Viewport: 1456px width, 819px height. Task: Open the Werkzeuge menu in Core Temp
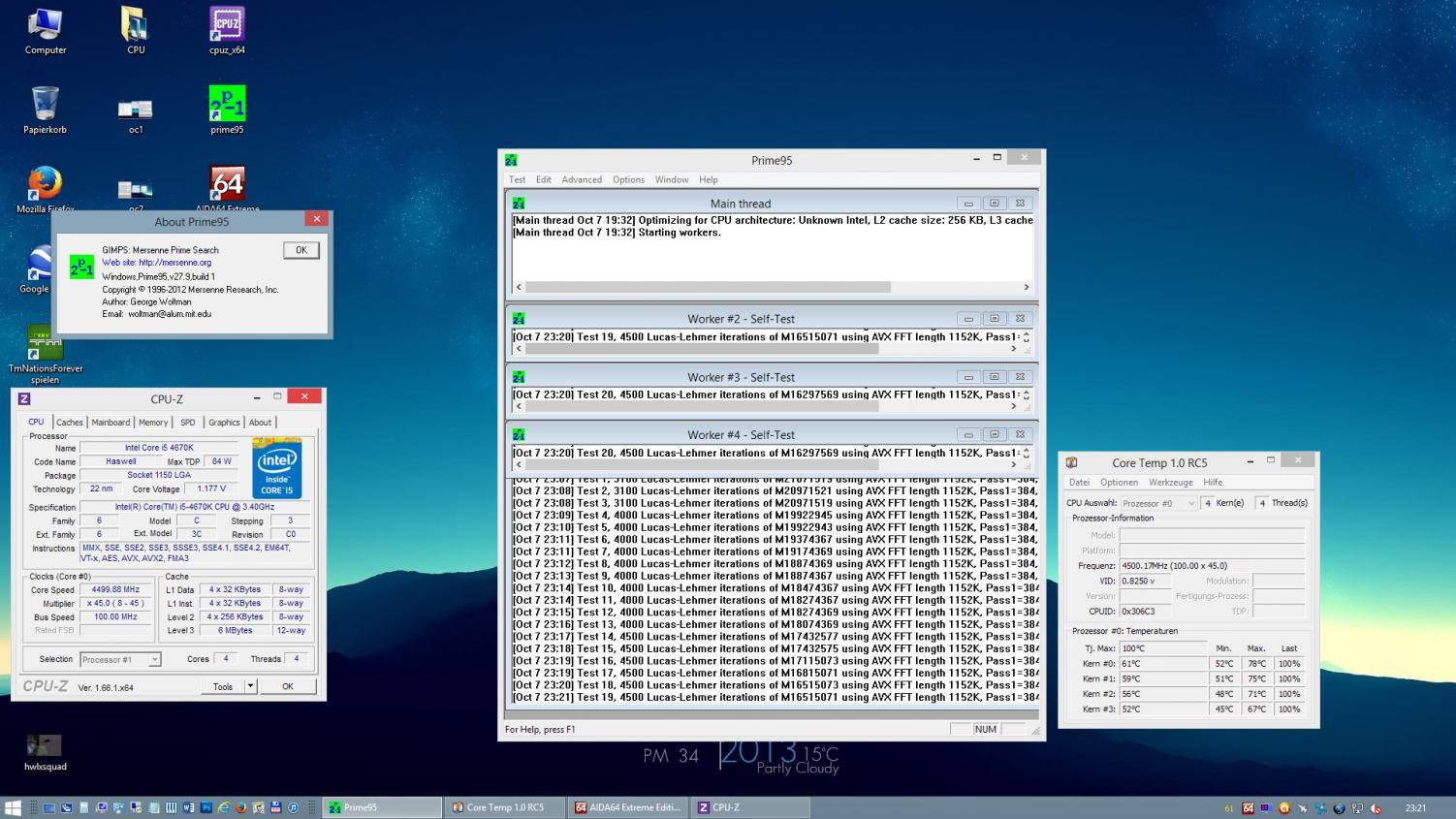(x=1171, y=482)
